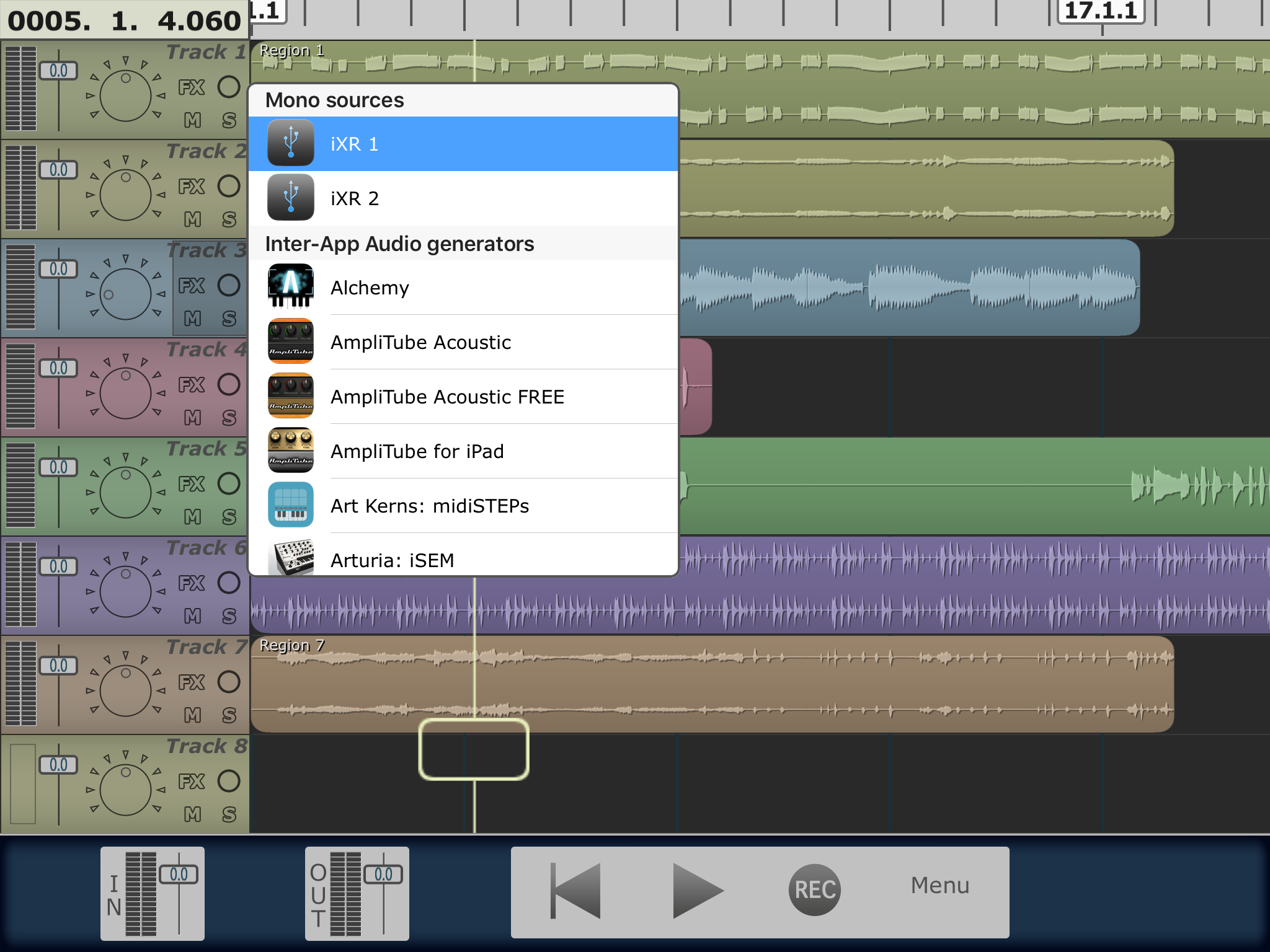The height and width of the screenshot is (952, 1270).
Task: Choose Art Kerns: midiSTEPs generator
Action: [x=463, y=506]
